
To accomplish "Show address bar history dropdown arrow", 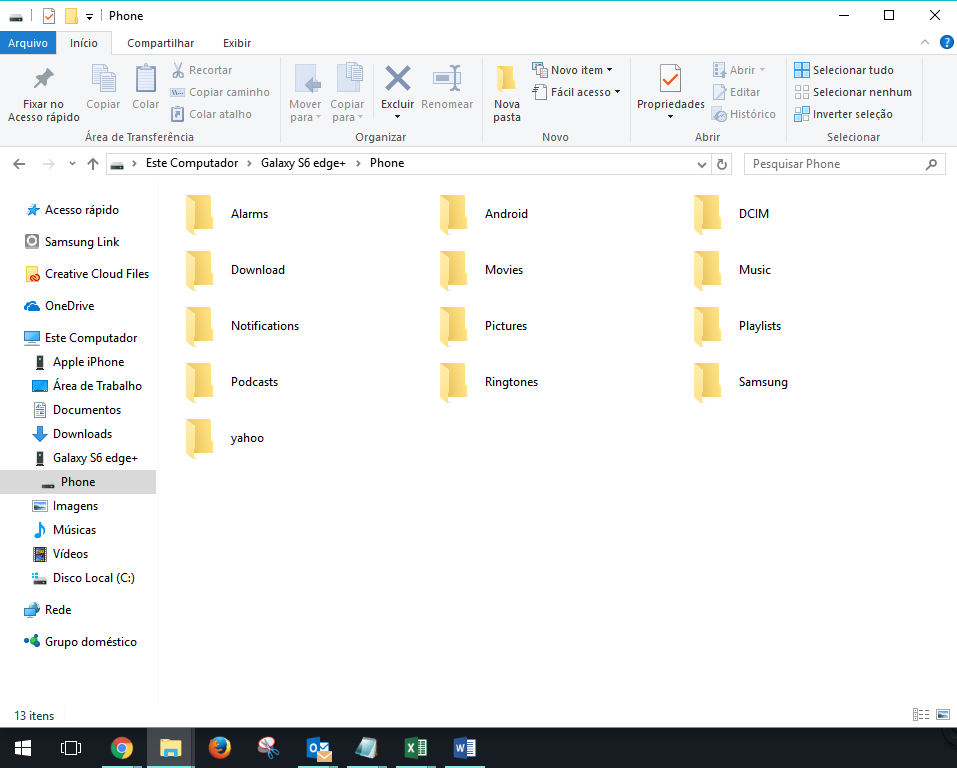I will [x=702, y=164].
